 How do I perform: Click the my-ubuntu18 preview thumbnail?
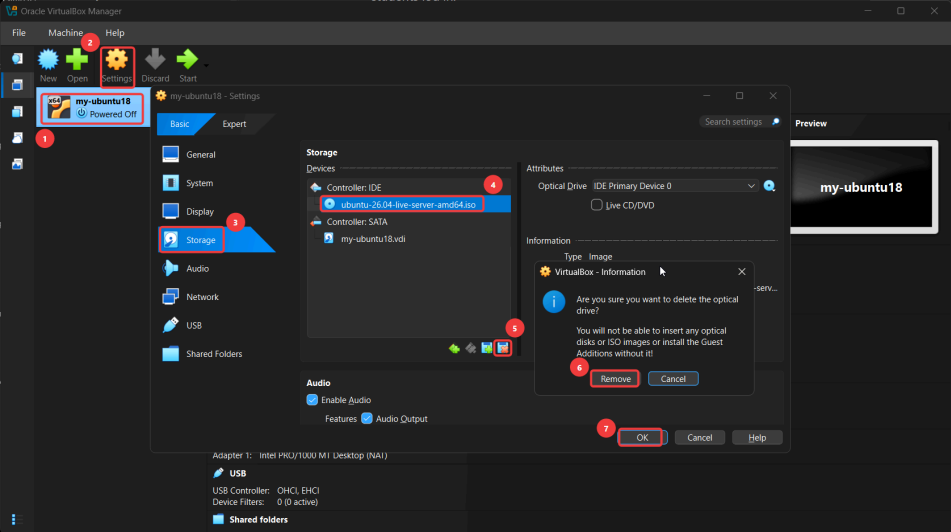tap(862, 187)
